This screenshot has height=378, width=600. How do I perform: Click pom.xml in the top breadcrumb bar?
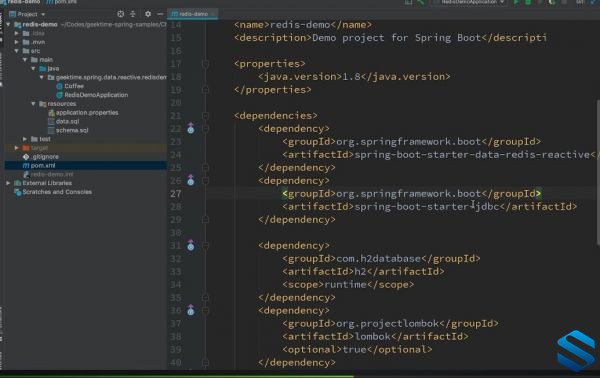click(x=62, y=2)
